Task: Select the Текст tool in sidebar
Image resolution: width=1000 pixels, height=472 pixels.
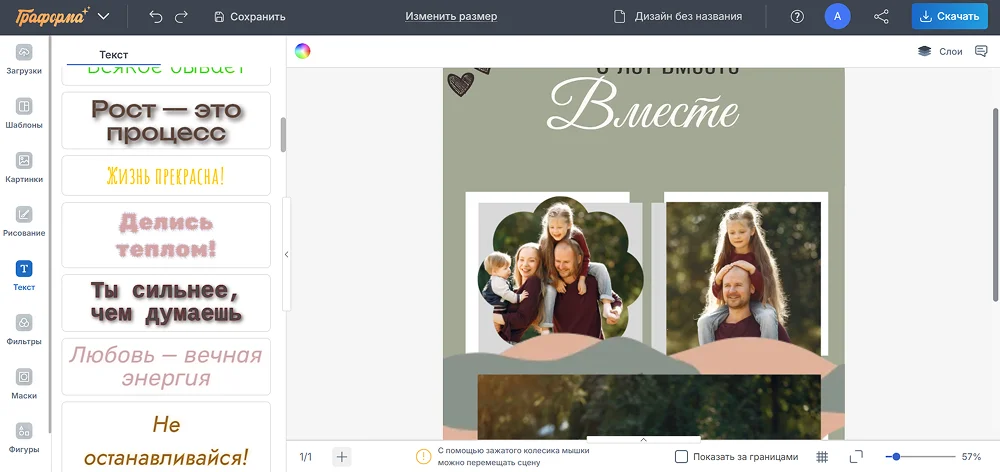Action: 24,276
